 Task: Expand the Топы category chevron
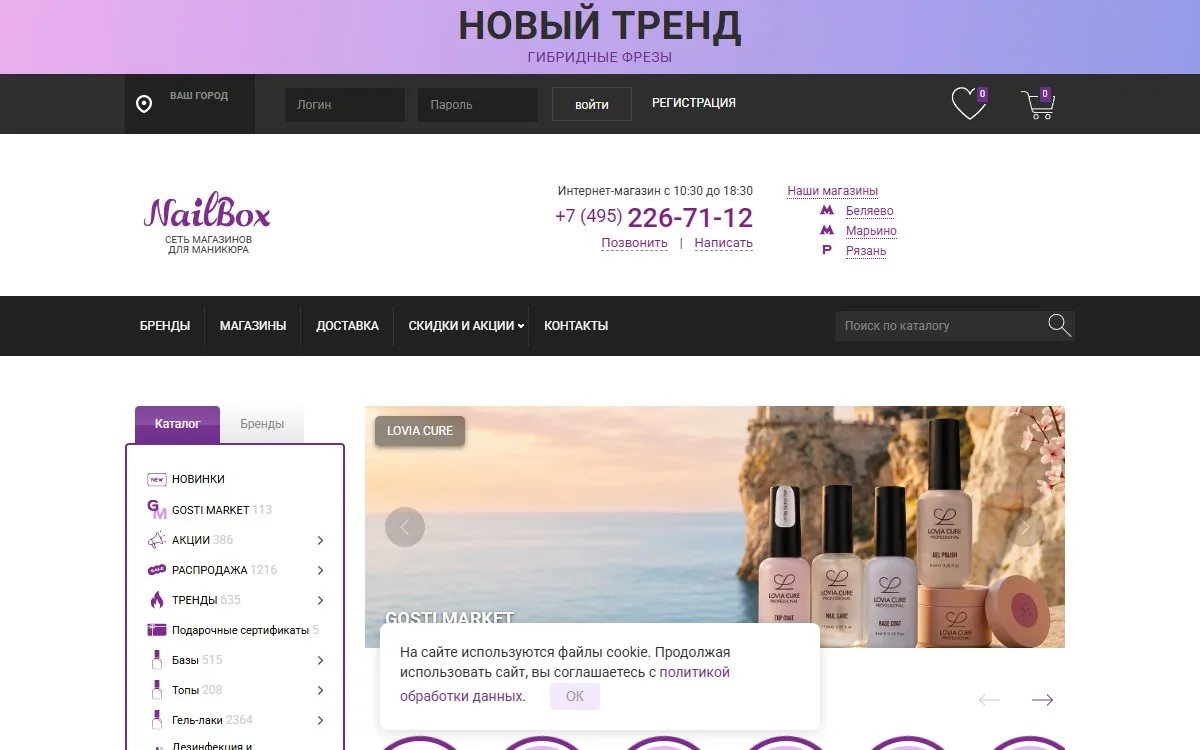(x=320, y=690)
